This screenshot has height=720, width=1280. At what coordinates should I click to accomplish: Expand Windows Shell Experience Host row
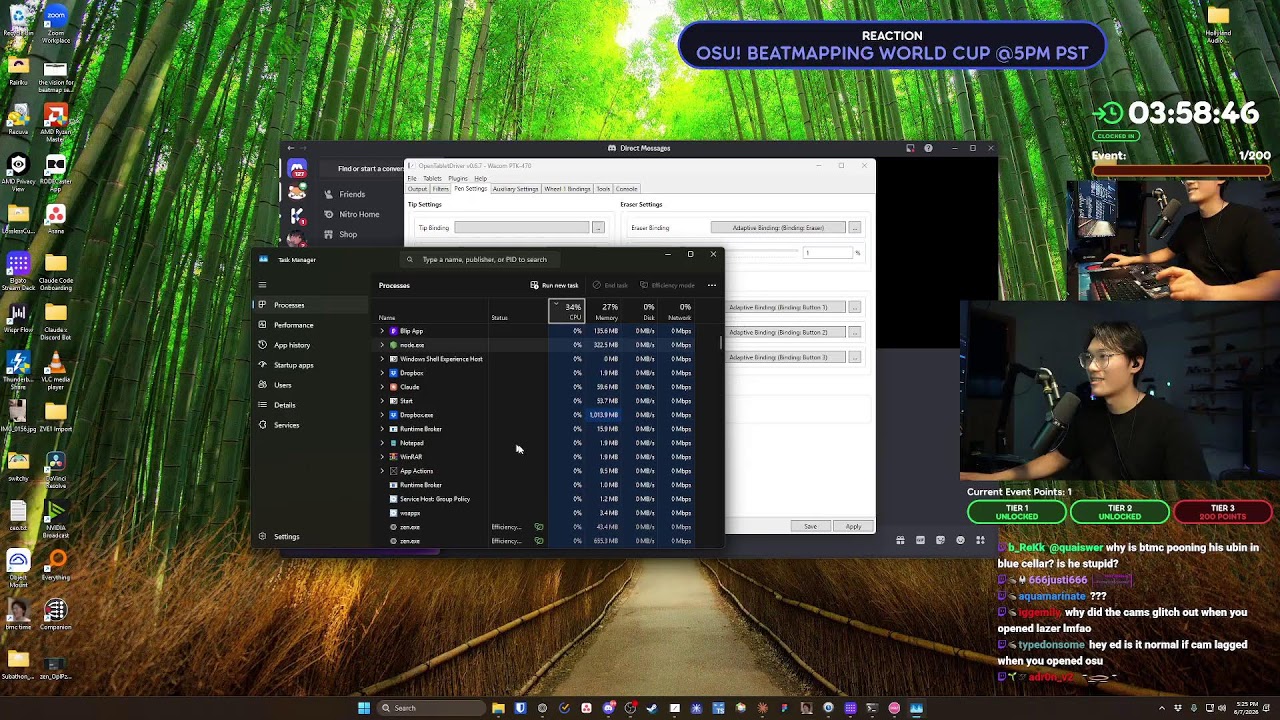tap(382, 359)
